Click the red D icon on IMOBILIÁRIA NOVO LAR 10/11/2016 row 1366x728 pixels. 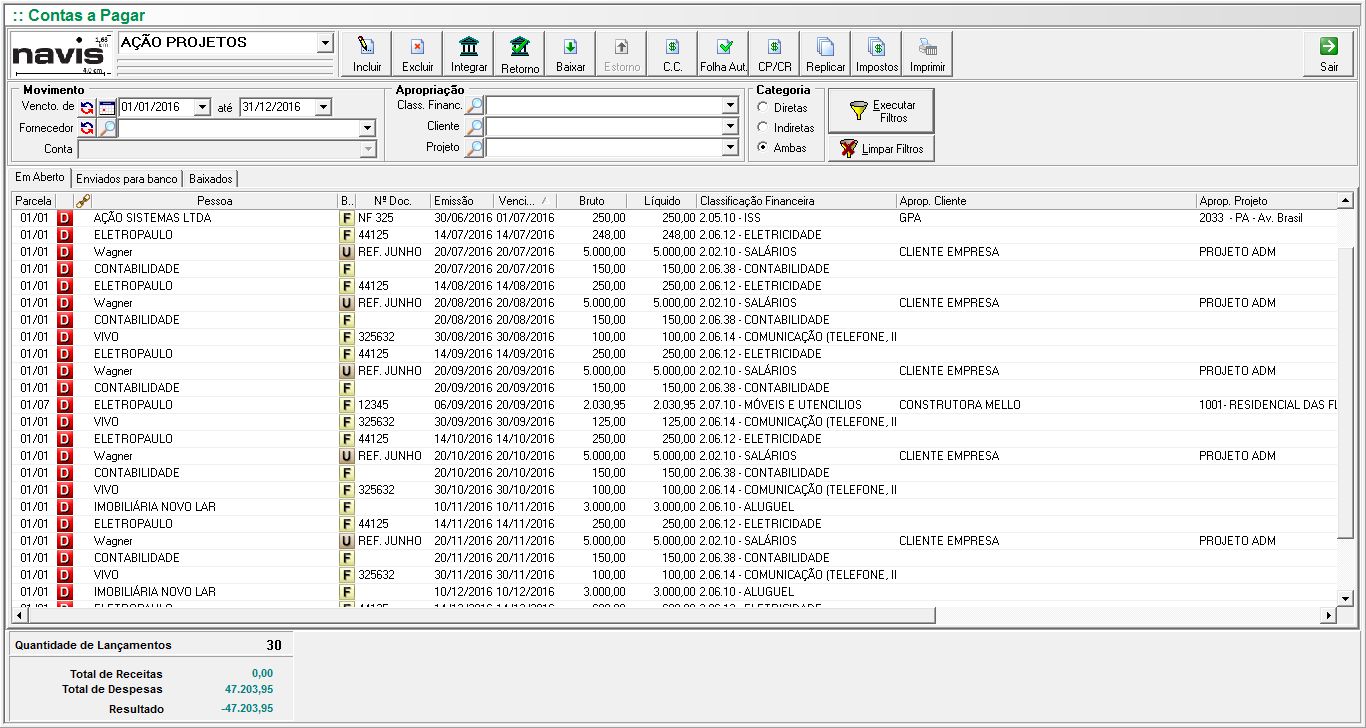tap(65, 507)
